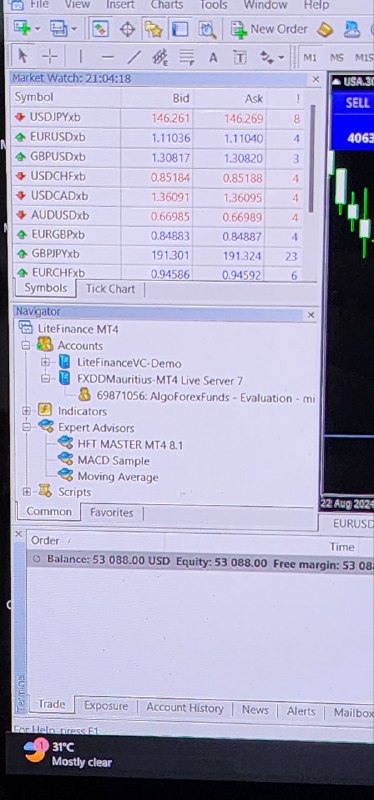Image resolution: width=374 pixels, height=800 pixels.
Task: Expand the Scripts tree node
Action: coord(26,492)
